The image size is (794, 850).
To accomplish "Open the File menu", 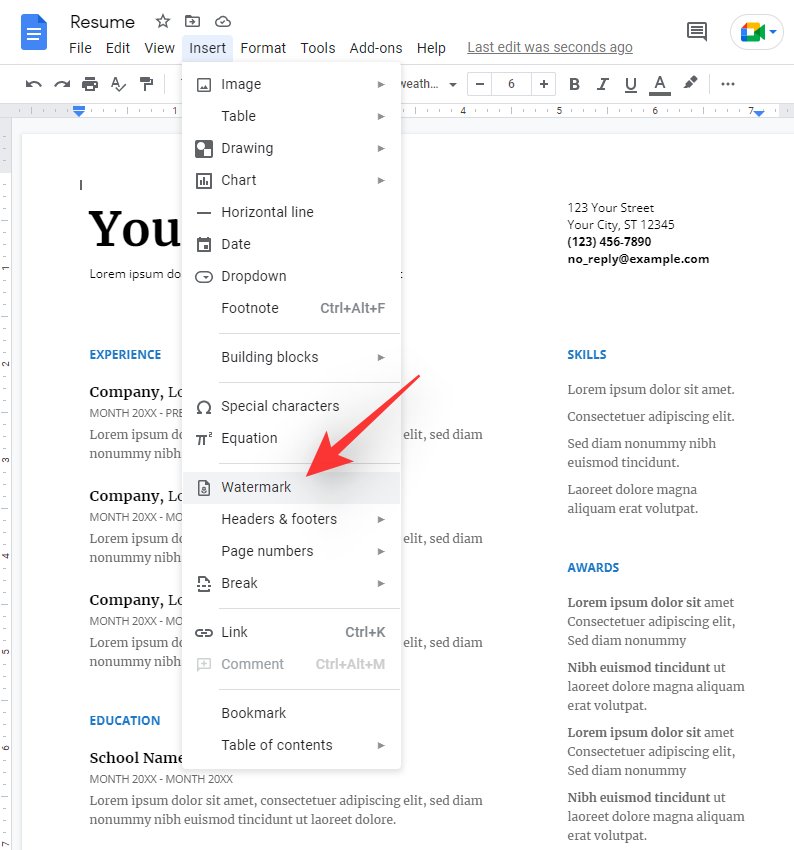I will point(80,48).
